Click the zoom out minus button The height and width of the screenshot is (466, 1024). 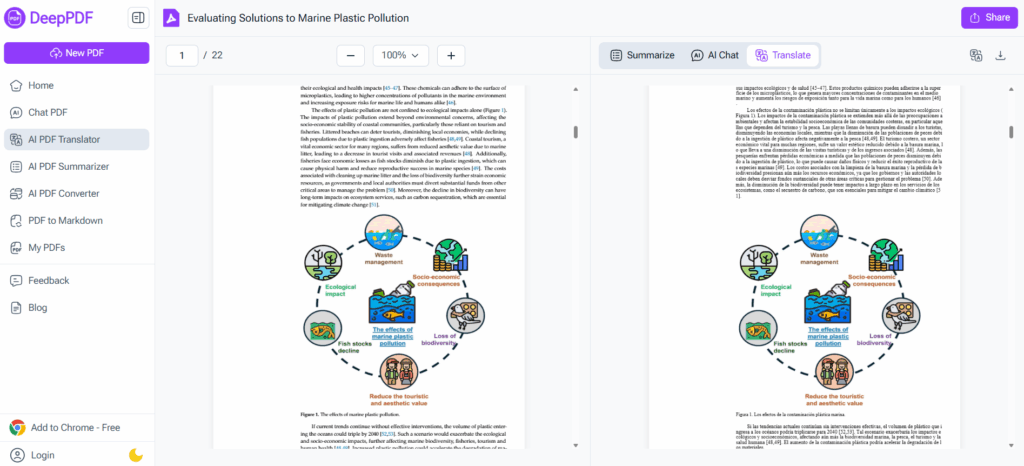(x=350, y=56)
